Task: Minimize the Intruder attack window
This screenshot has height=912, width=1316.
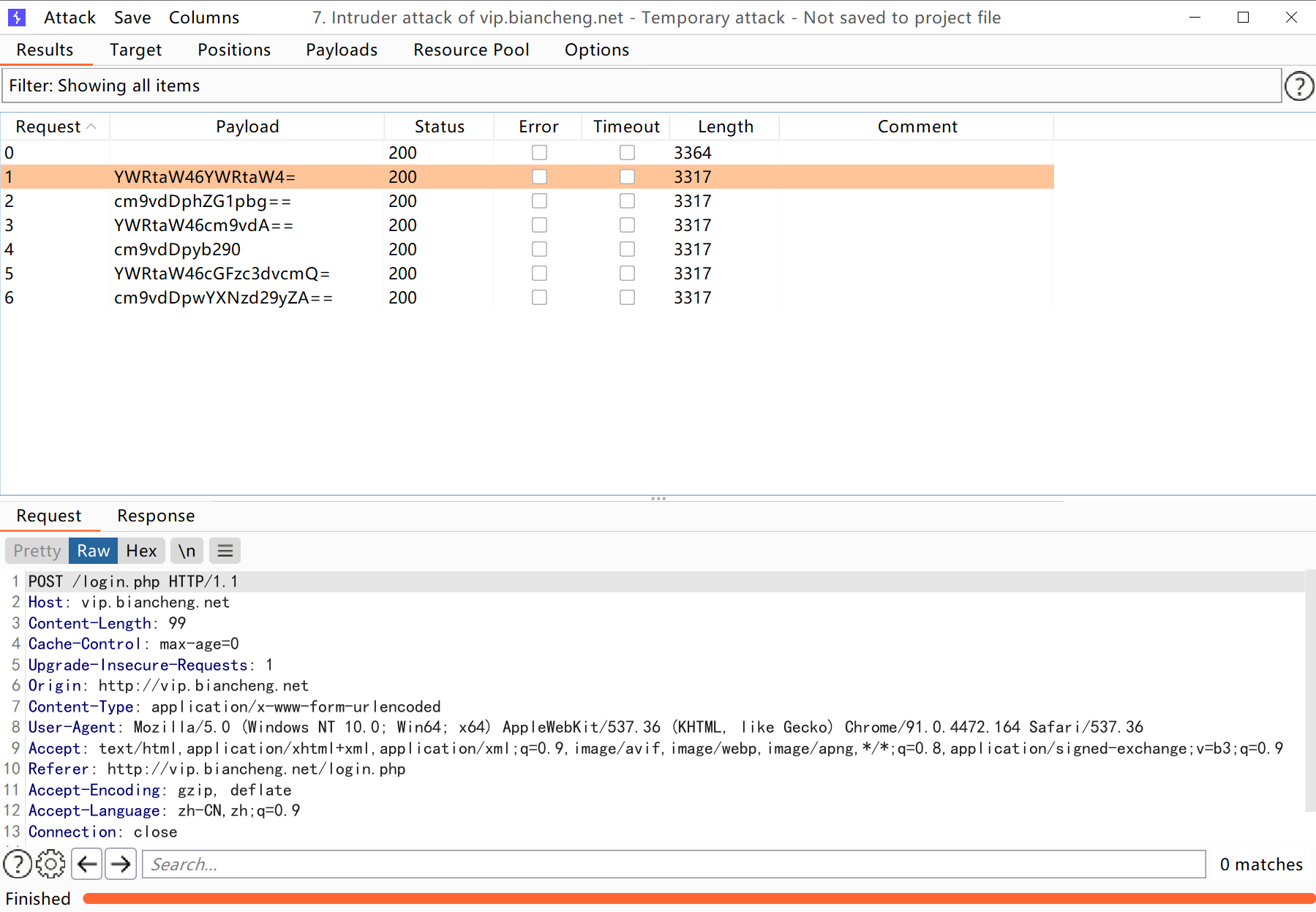Action: coord(1195,17)
